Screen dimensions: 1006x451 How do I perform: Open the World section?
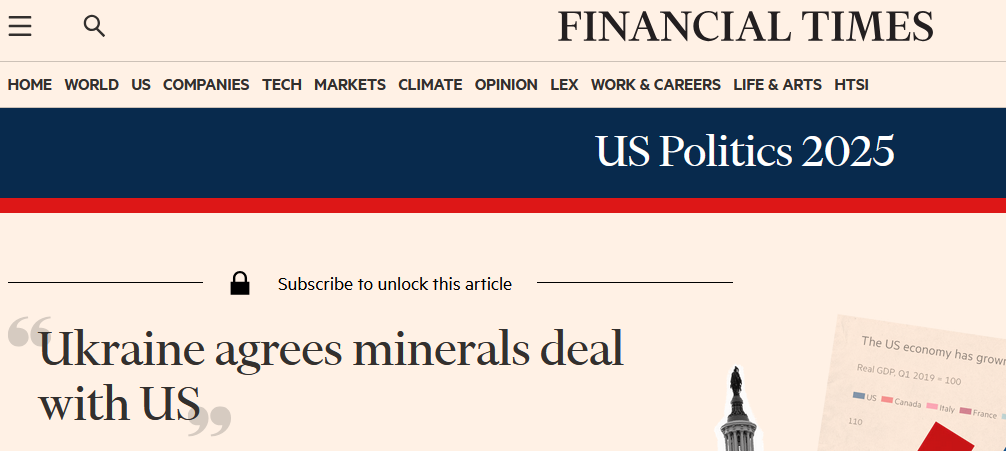pos(91,85)
